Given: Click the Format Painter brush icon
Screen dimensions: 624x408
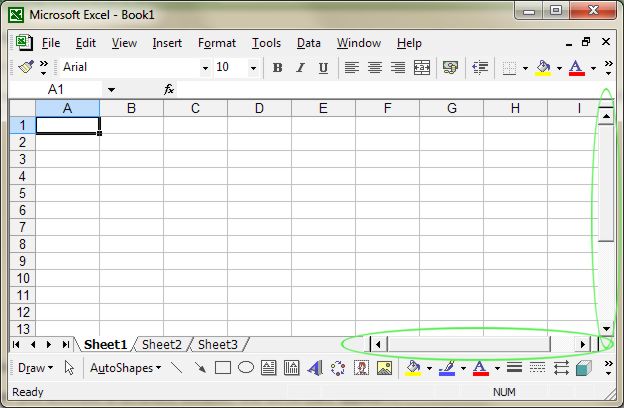Looking at the screenshot, I should pos(26,67).
